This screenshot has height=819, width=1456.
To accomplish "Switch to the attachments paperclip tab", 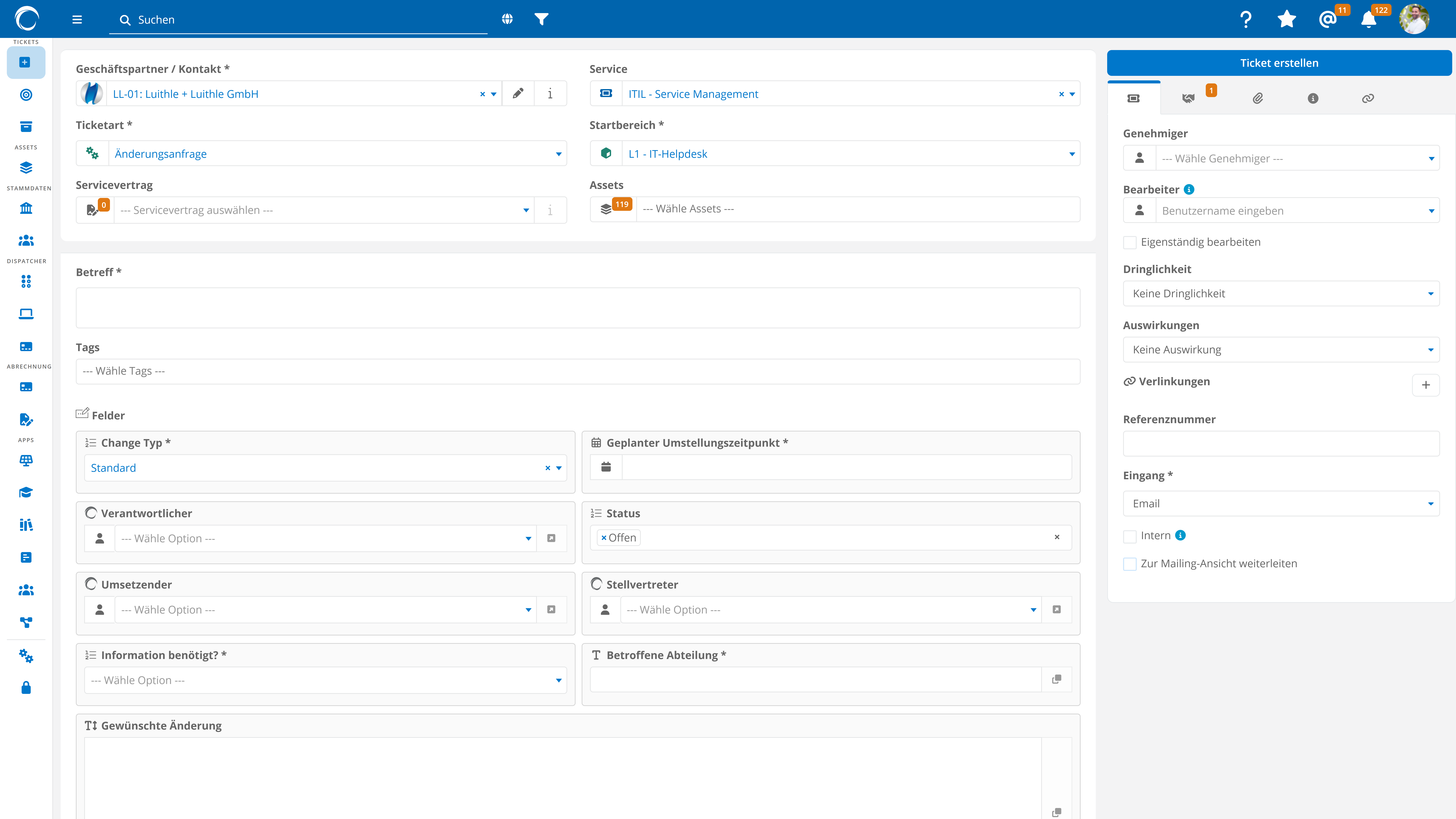I will 1258,98.
